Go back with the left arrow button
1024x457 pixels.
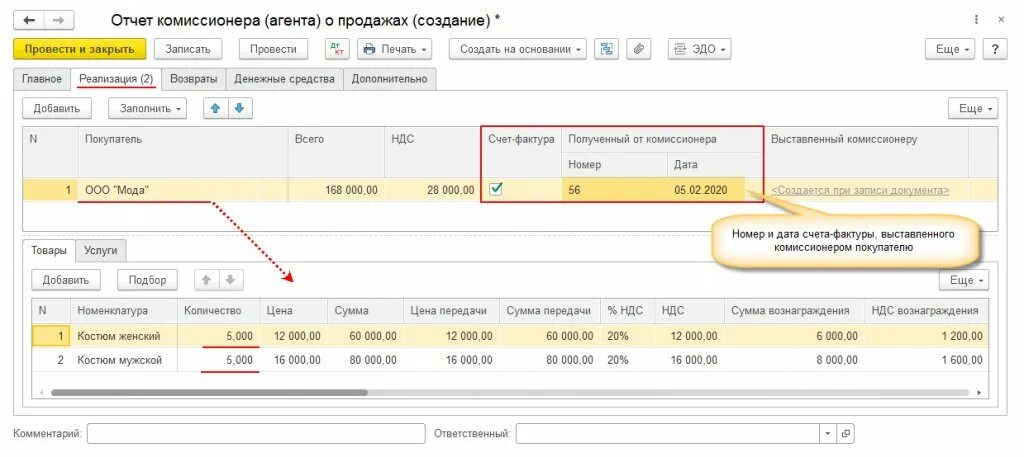(29, 20)
